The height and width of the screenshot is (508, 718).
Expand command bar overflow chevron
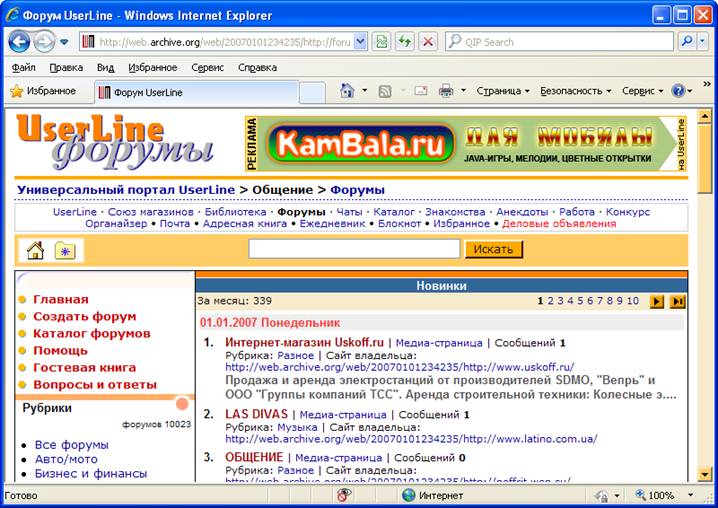point(707,84)
